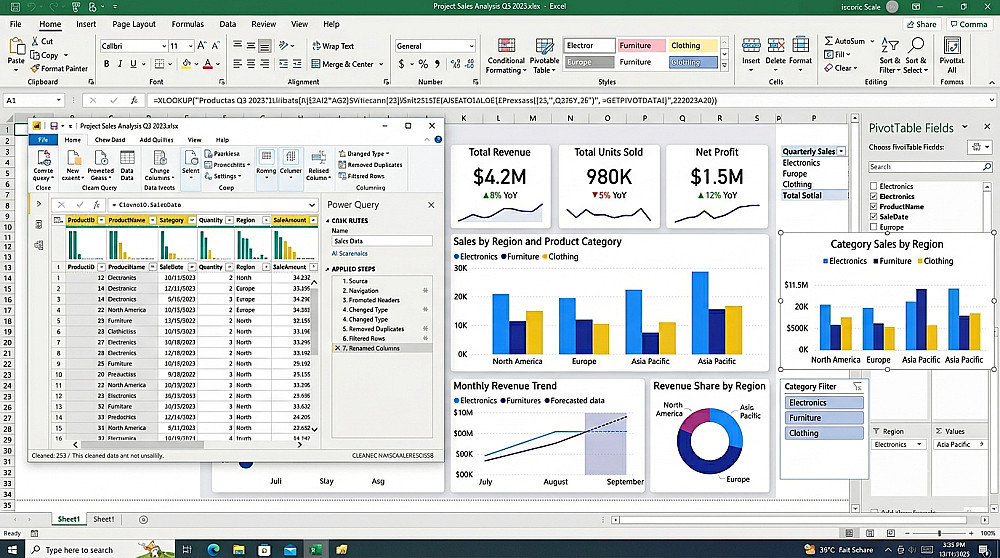This screenshot has width=1000, height=558.
Task: Click the Wrap Text icon
Action: pos(316,46)
